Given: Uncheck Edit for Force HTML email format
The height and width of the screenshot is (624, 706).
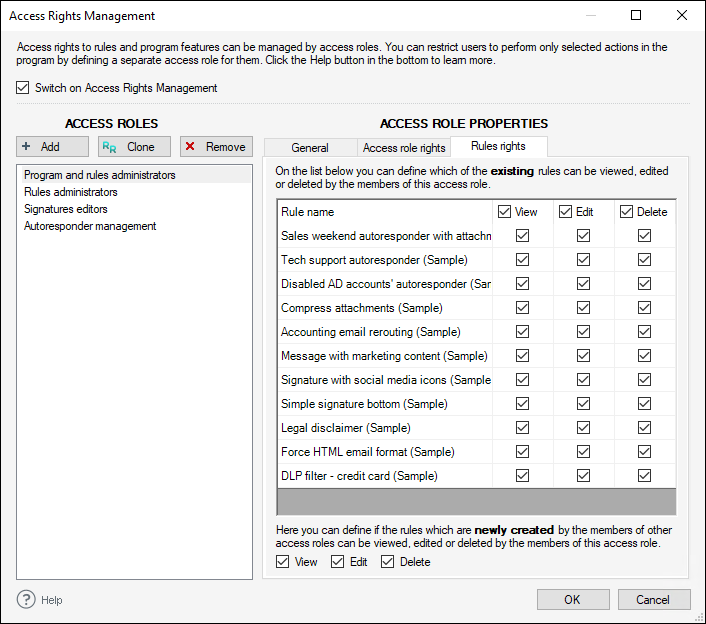Looking at the screenshot, I should 584,452.
